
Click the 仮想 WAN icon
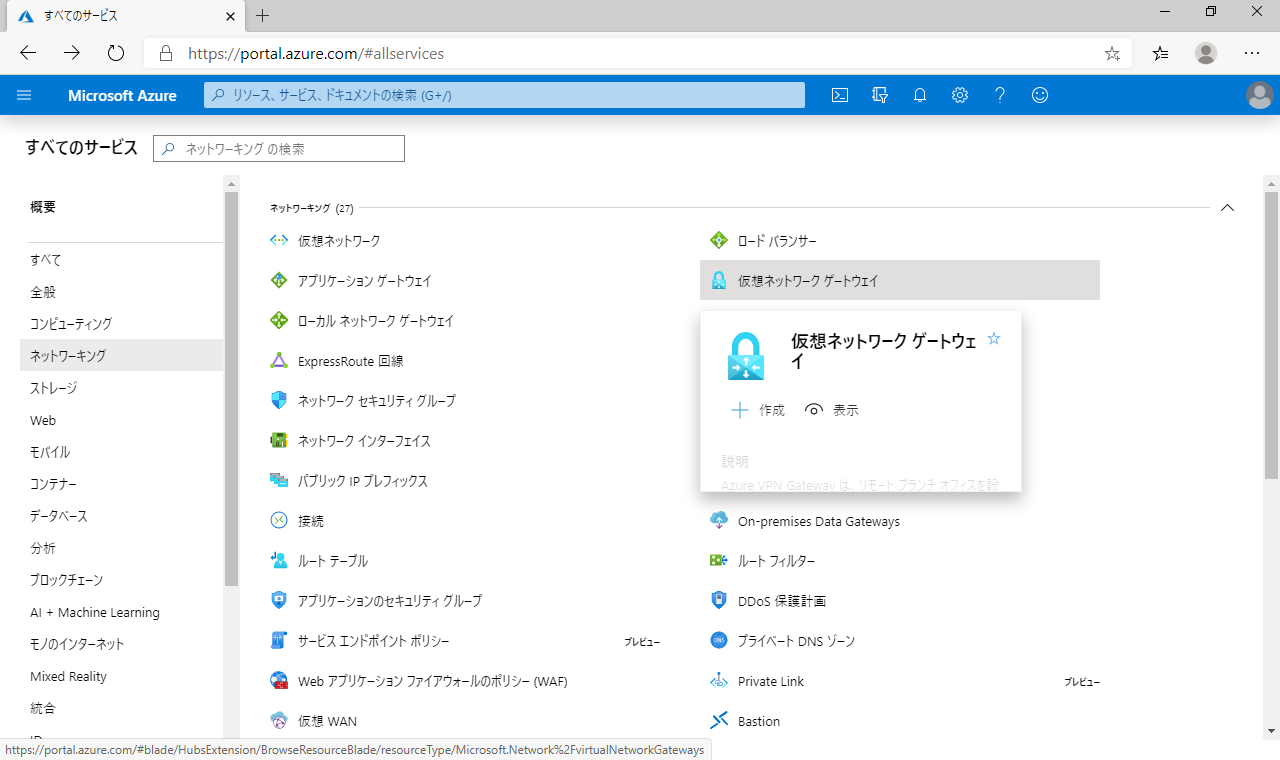coord(279,721)
